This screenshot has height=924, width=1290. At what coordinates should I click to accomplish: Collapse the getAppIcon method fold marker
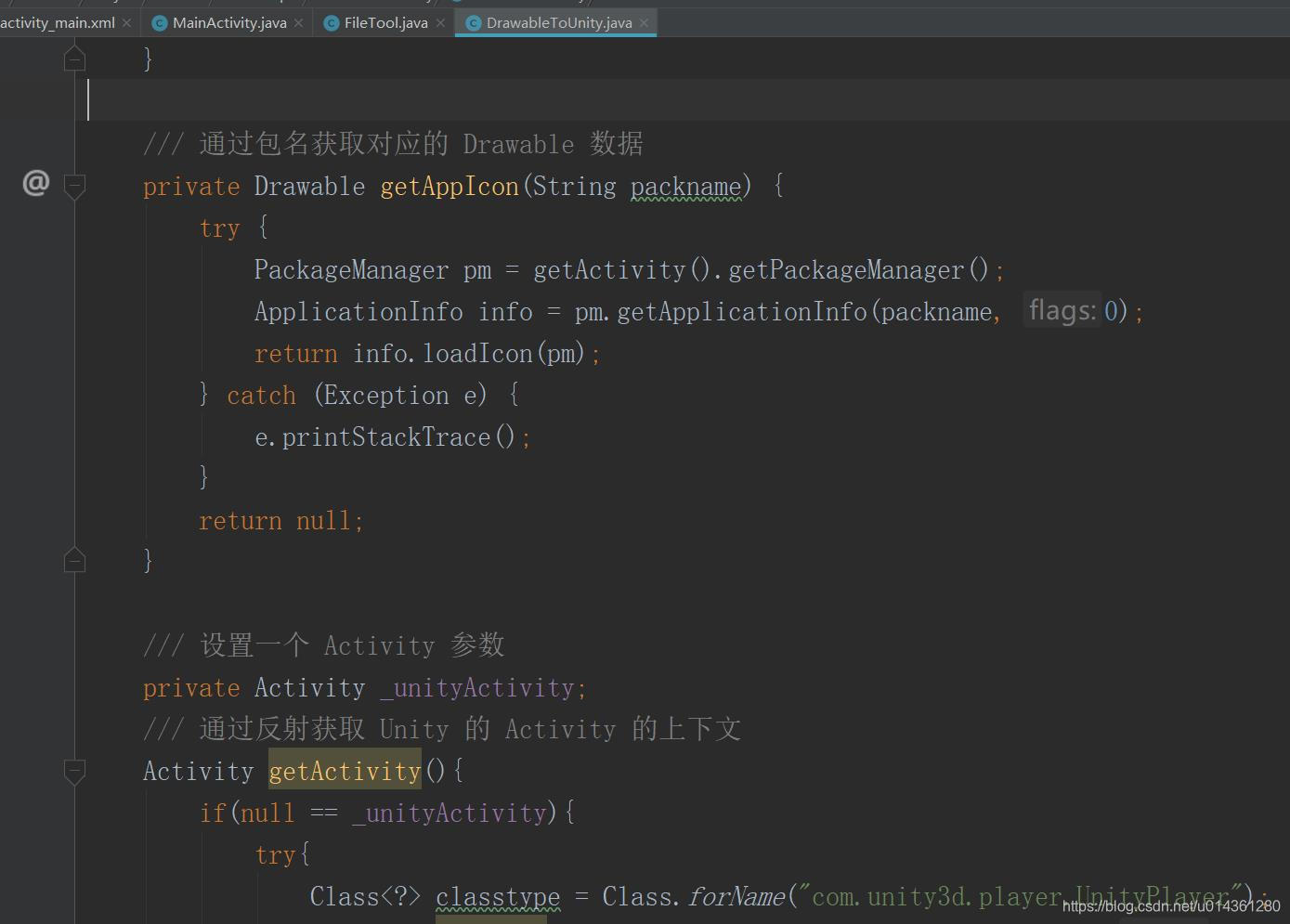(75, 187)
